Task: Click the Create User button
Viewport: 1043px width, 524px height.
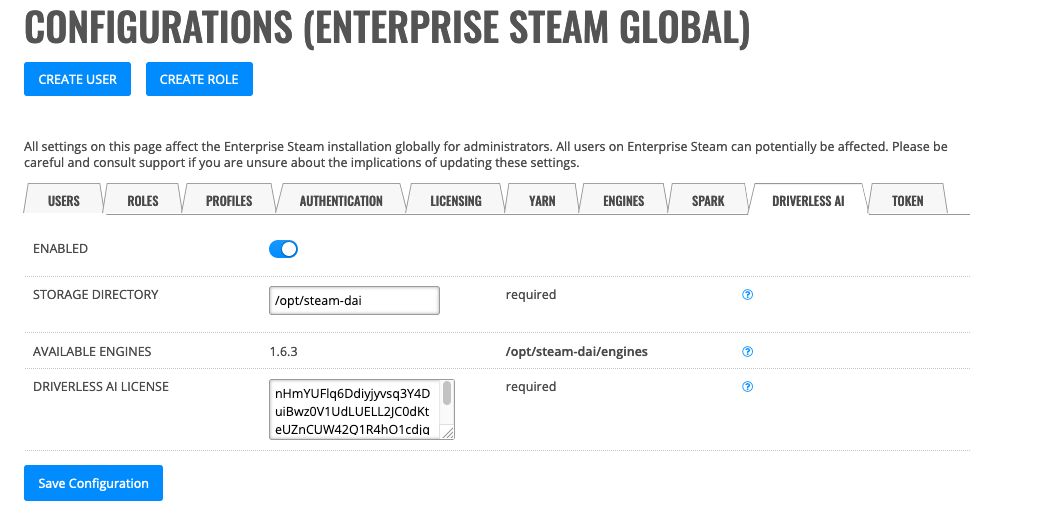Action: (x=77, y=79)
